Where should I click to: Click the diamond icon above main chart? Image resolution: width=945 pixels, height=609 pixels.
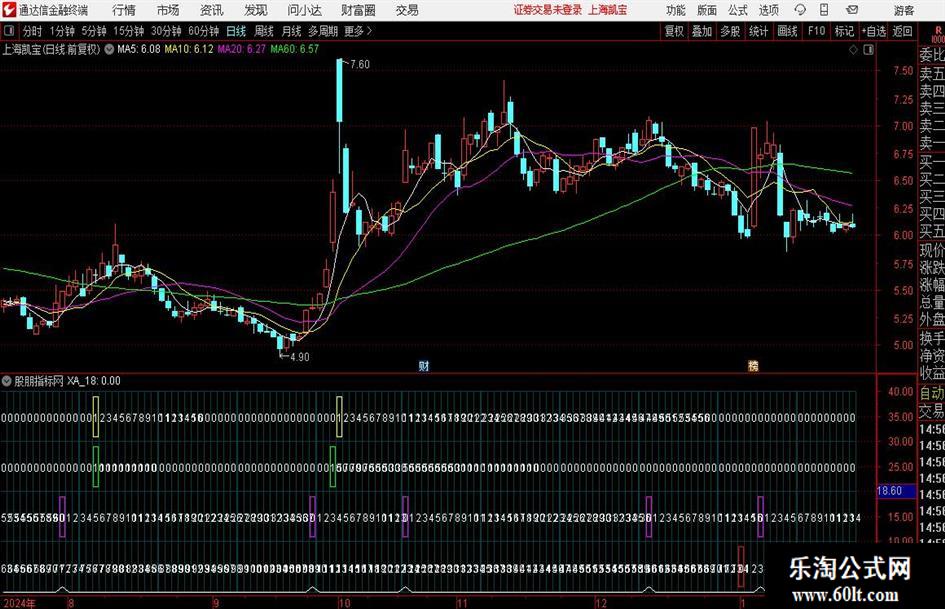tap(853, 50)
